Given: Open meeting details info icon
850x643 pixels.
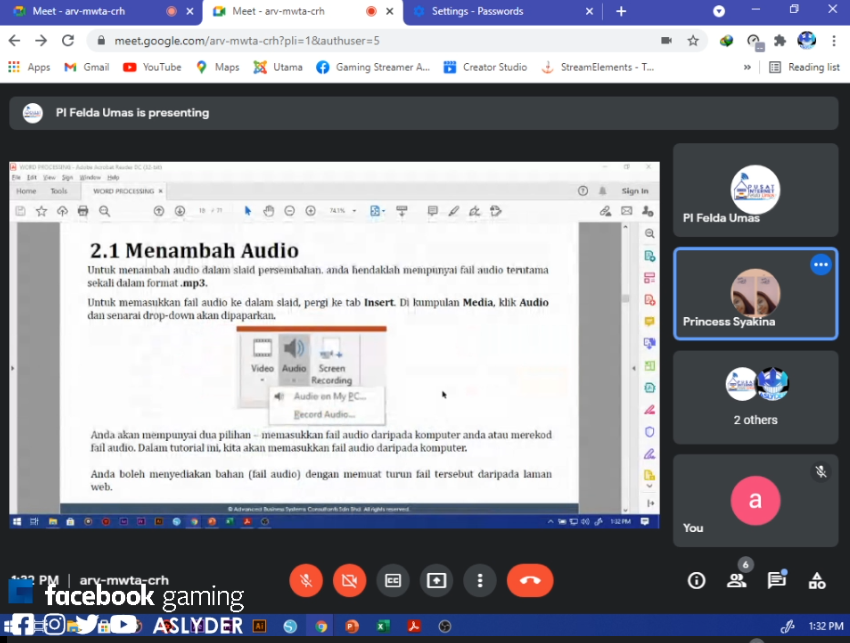Looking at the screenshot, I should point(697,580).
